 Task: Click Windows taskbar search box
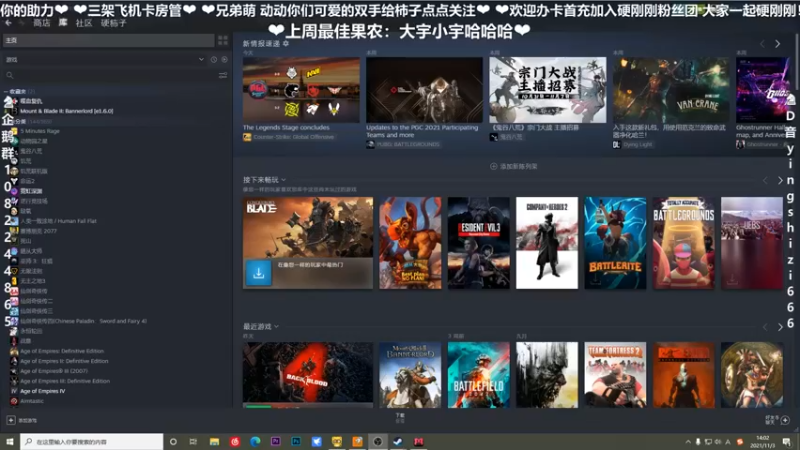click(92, 441)
